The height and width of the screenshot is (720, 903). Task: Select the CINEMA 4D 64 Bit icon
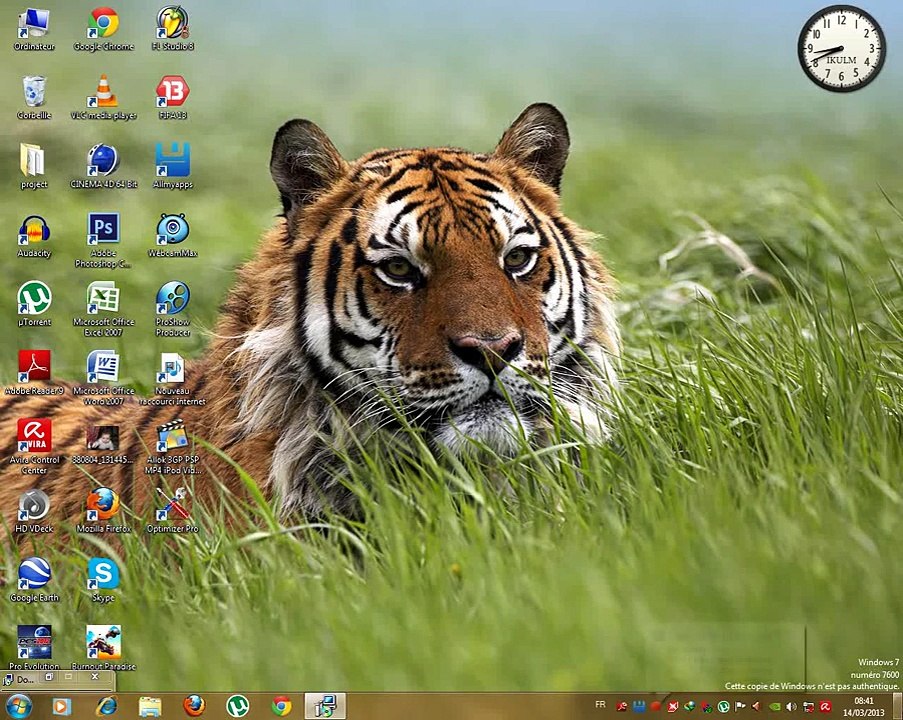[103, 161]
